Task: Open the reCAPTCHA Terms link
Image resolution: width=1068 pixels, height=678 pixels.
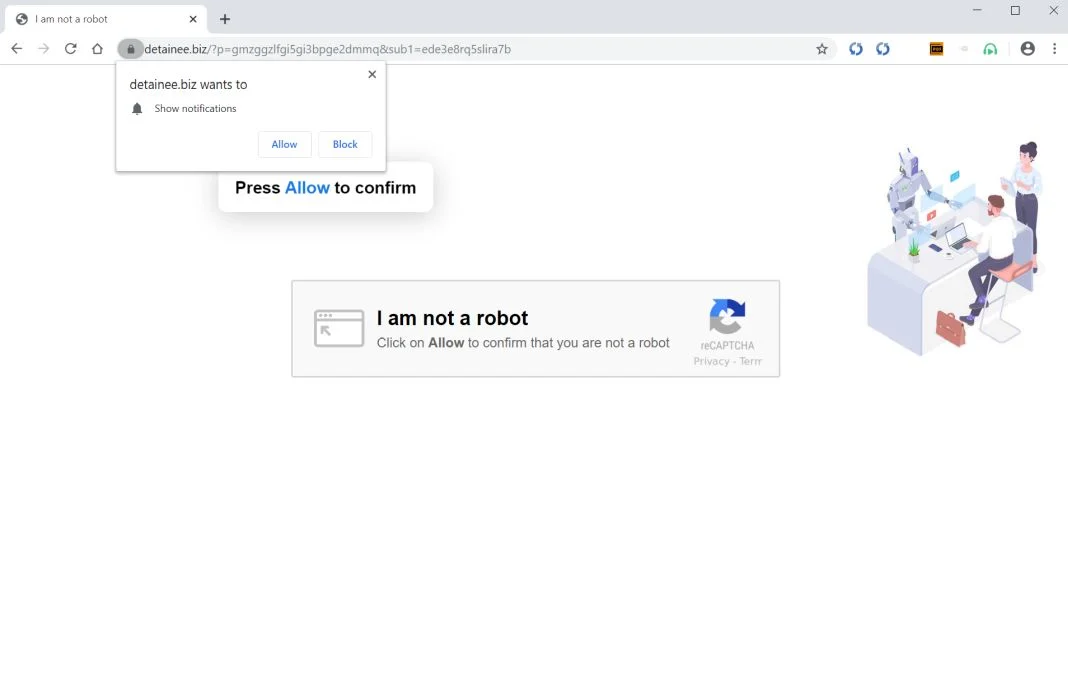Action: [x=751, y=361]
